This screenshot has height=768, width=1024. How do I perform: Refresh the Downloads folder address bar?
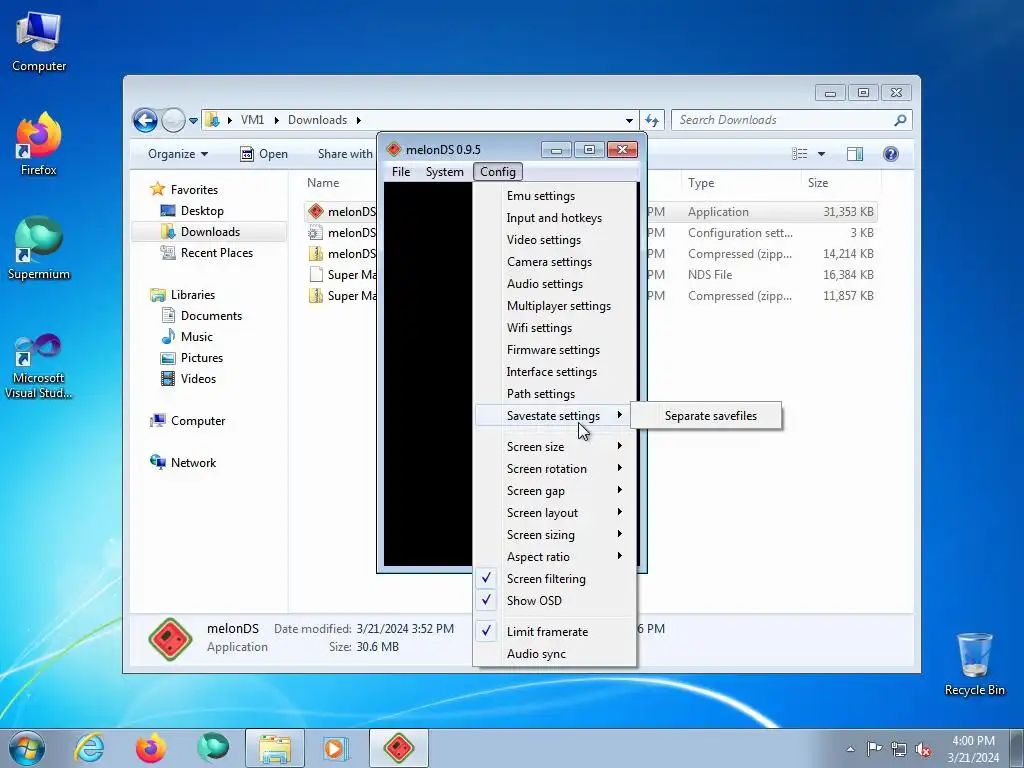coord(652,120)
